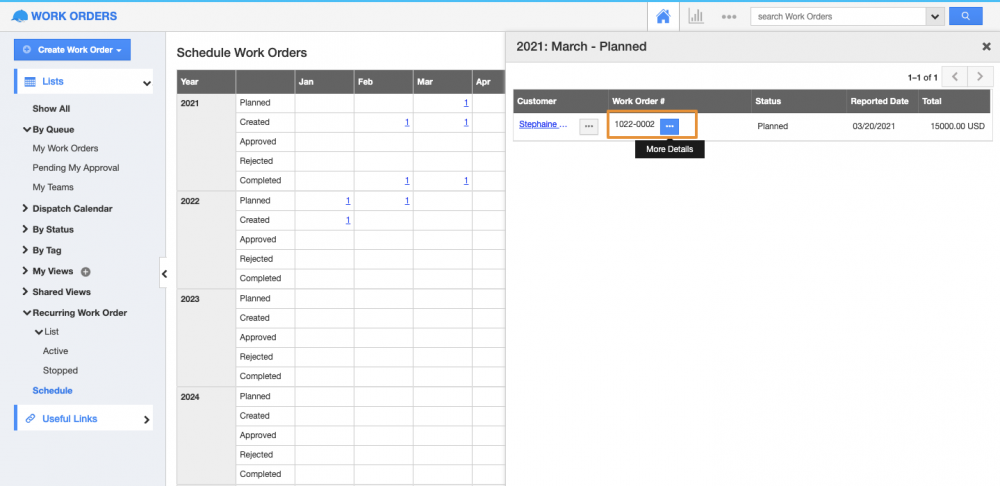Click into the search Work Orders field
This screenshot has height=486, width=1000.
click(x=838, y=16)
